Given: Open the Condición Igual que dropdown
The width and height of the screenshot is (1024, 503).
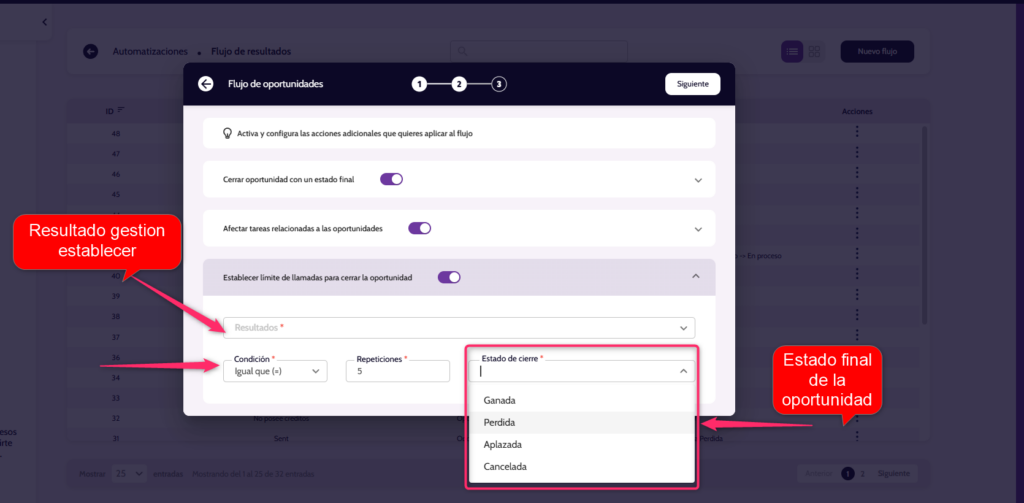Looking at the screenshot, I should pyautogui.click(x=275, y=370).
